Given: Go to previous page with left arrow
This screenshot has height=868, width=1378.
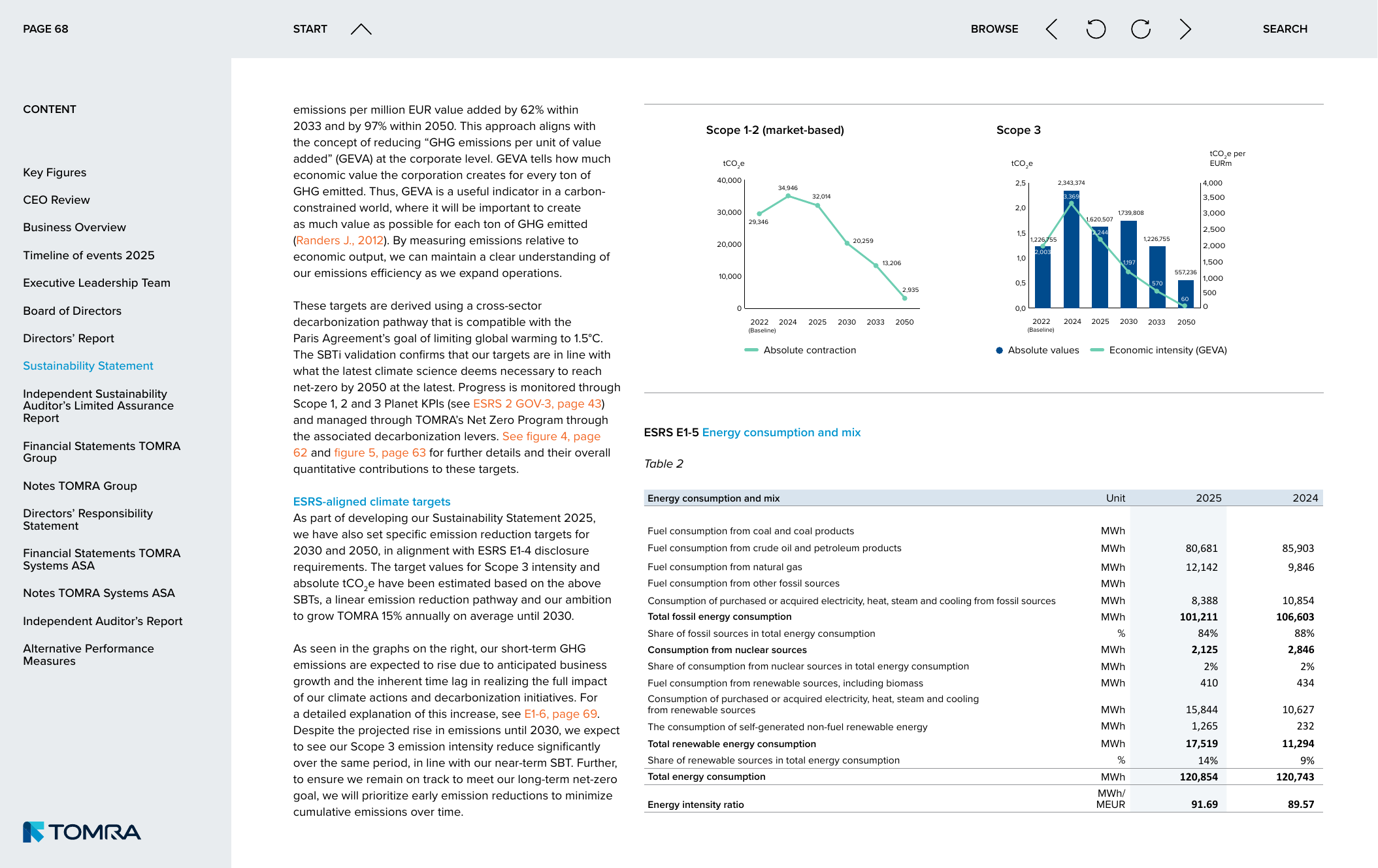Looking at the screenshot, I should 1051,29.
